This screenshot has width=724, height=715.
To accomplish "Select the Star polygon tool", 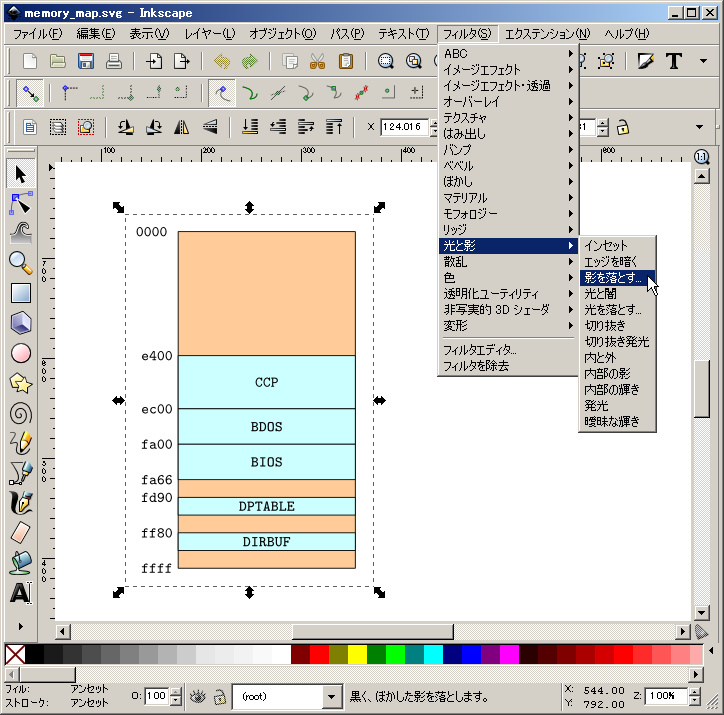I will pyautogui.click(x=20, y=383).
